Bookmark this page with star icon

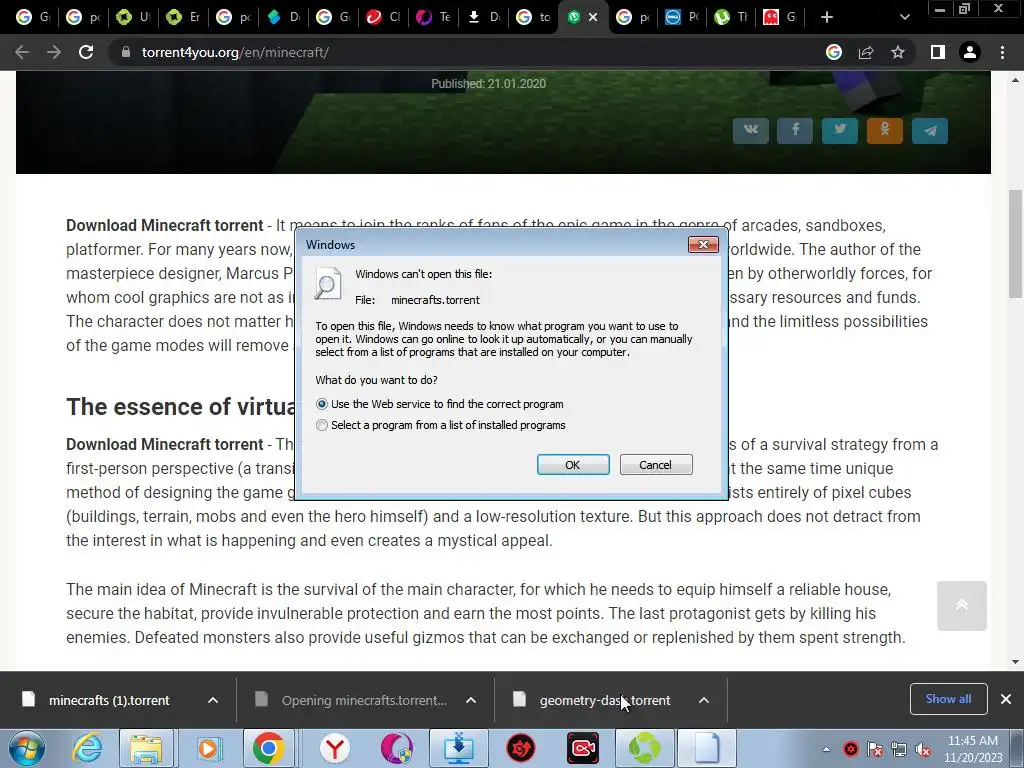click(898, 52)
